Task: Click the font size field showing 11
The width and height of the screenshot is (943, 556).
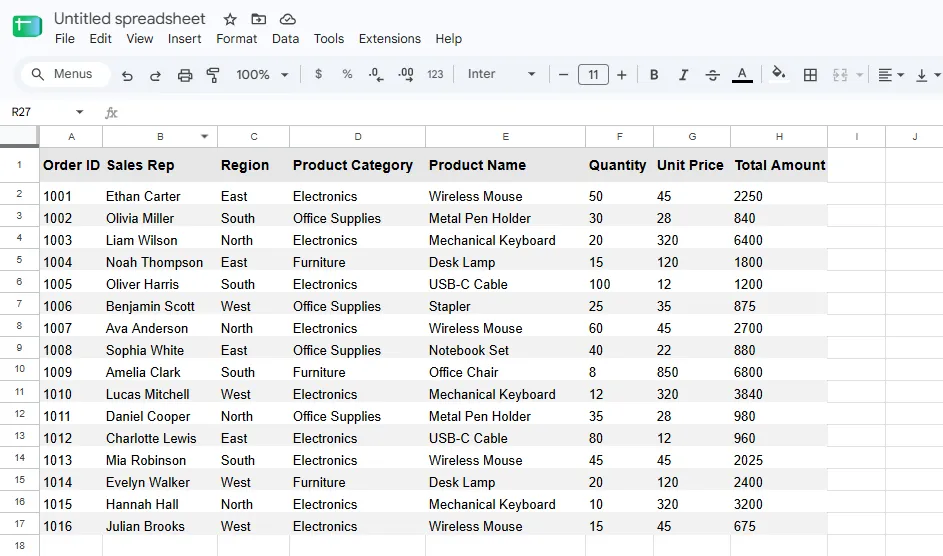Action: (593, 75)
